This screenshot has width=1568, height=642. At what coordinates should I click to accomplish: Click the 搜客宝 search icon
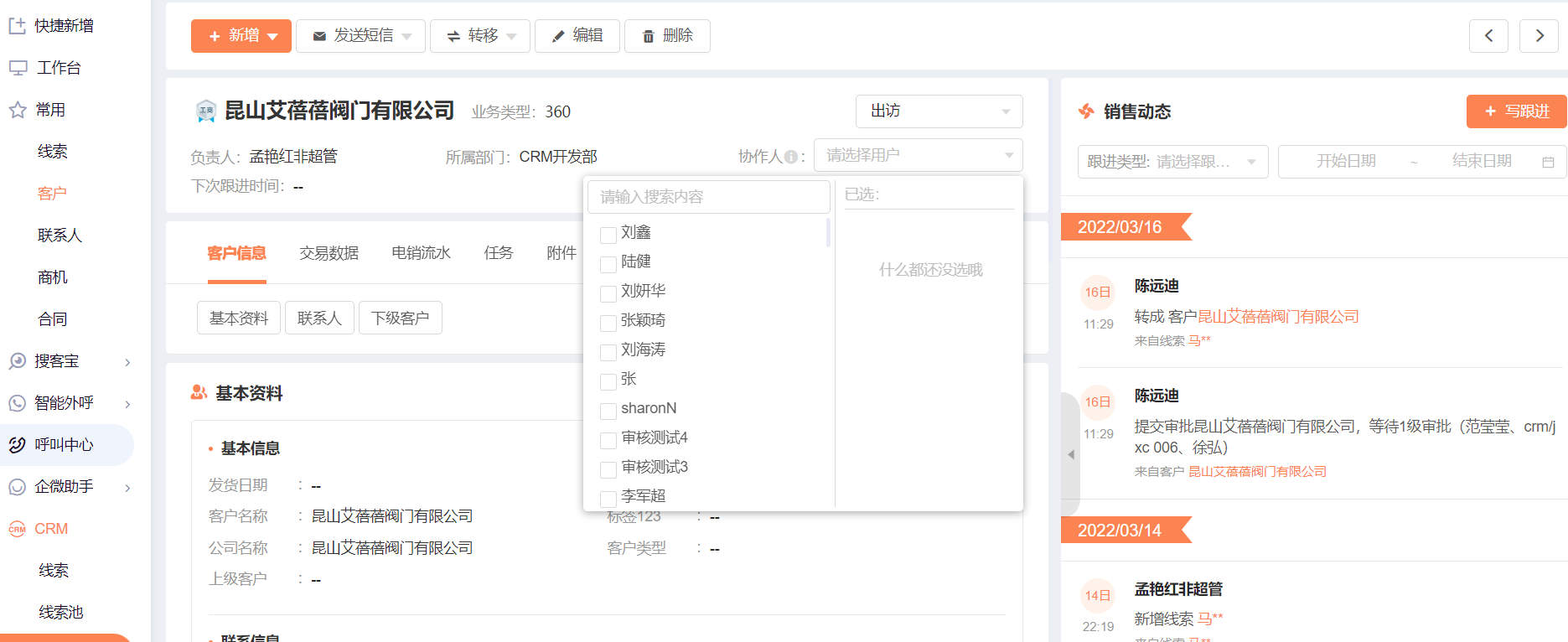pyautogui.click(x=18, y=361)
